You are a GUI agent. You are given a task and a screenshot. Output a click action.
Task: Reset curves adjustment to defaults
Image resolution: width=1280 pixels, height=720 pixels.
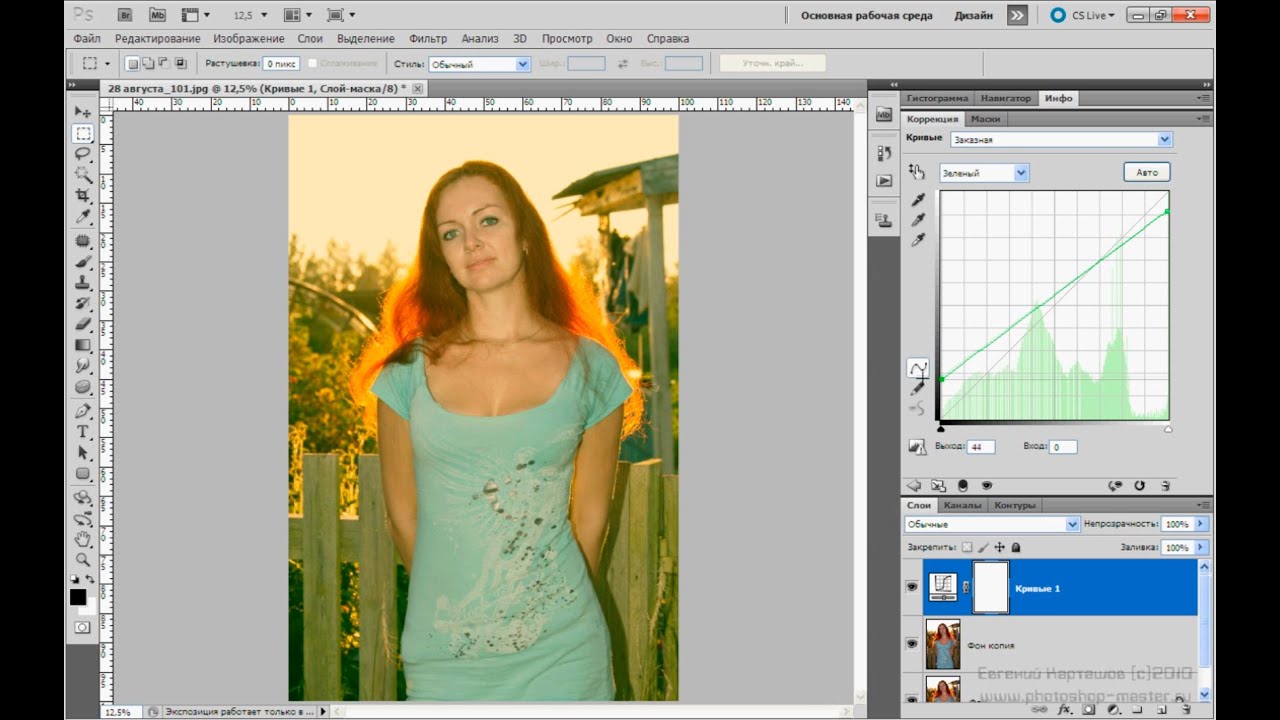[1139, 485]
